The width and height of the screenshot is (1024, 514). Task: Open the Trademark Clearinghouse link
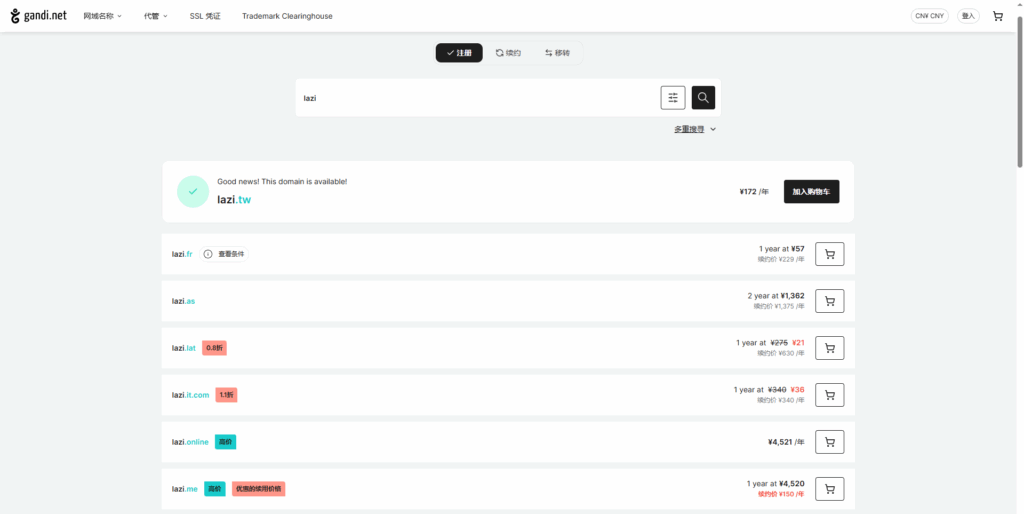tap(287, 16)
